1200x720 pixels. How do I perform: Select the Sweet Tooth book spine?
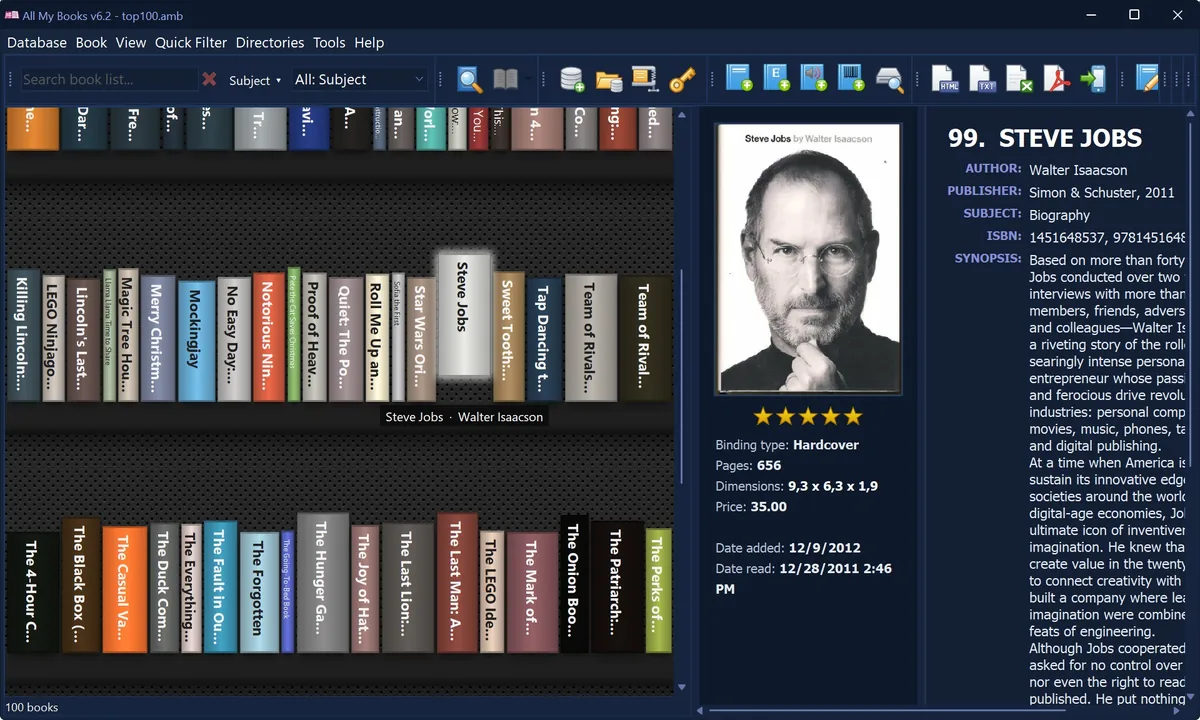pos(508,336)
